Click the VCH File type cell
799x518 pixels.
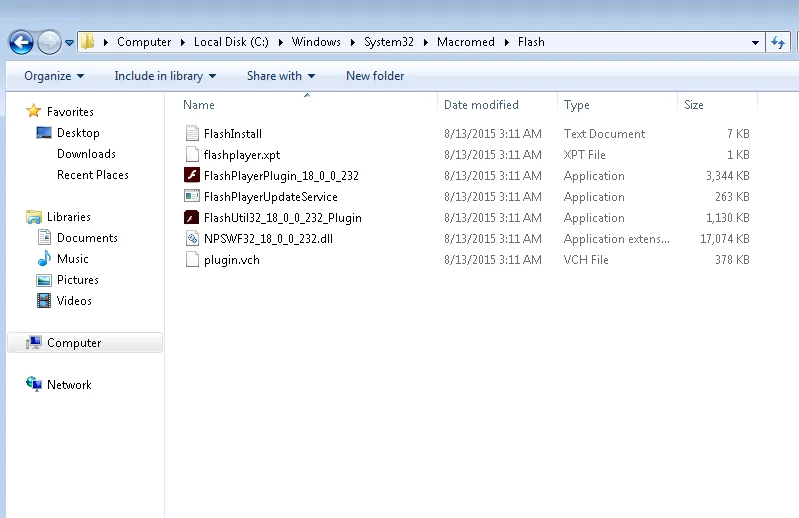586,260
